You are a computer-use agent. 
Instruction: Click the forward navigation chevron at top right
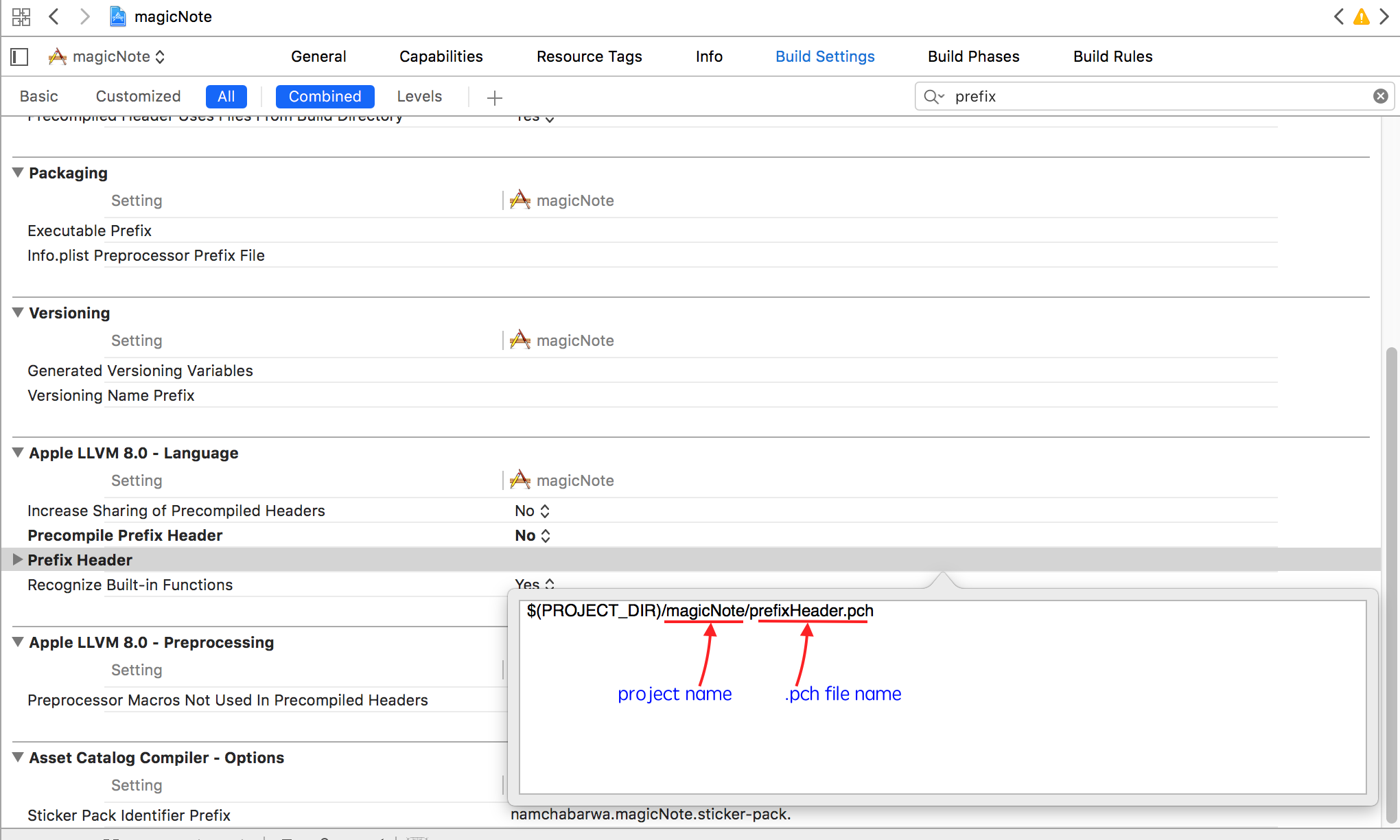tap(1386, 16)
